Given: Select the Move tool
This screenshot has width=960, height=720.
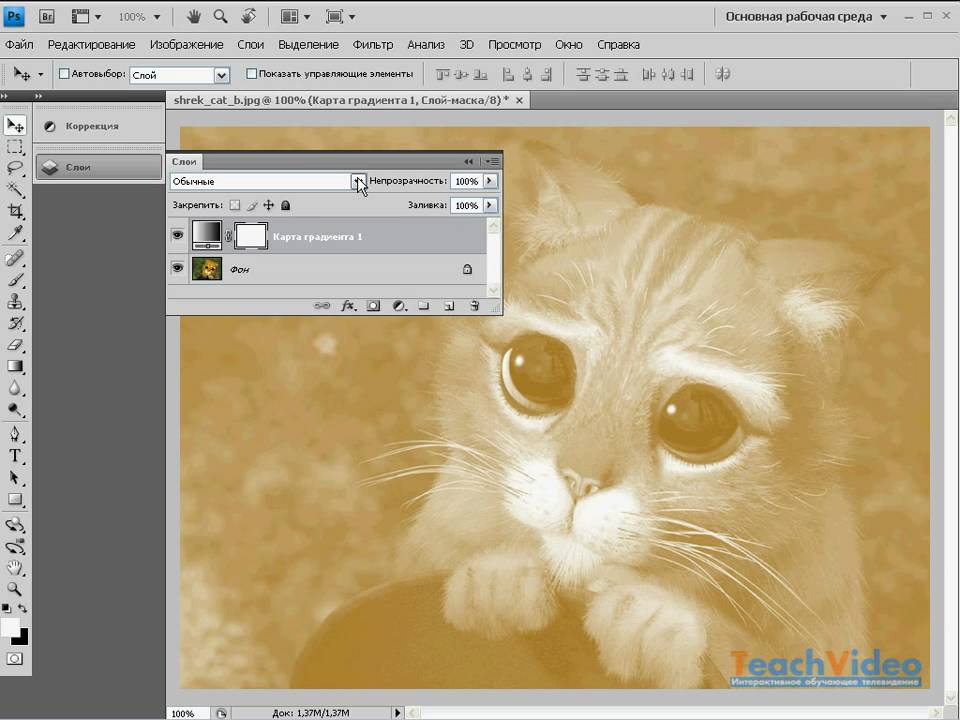Looking at the screenshot, I should (x=15, y=125).
